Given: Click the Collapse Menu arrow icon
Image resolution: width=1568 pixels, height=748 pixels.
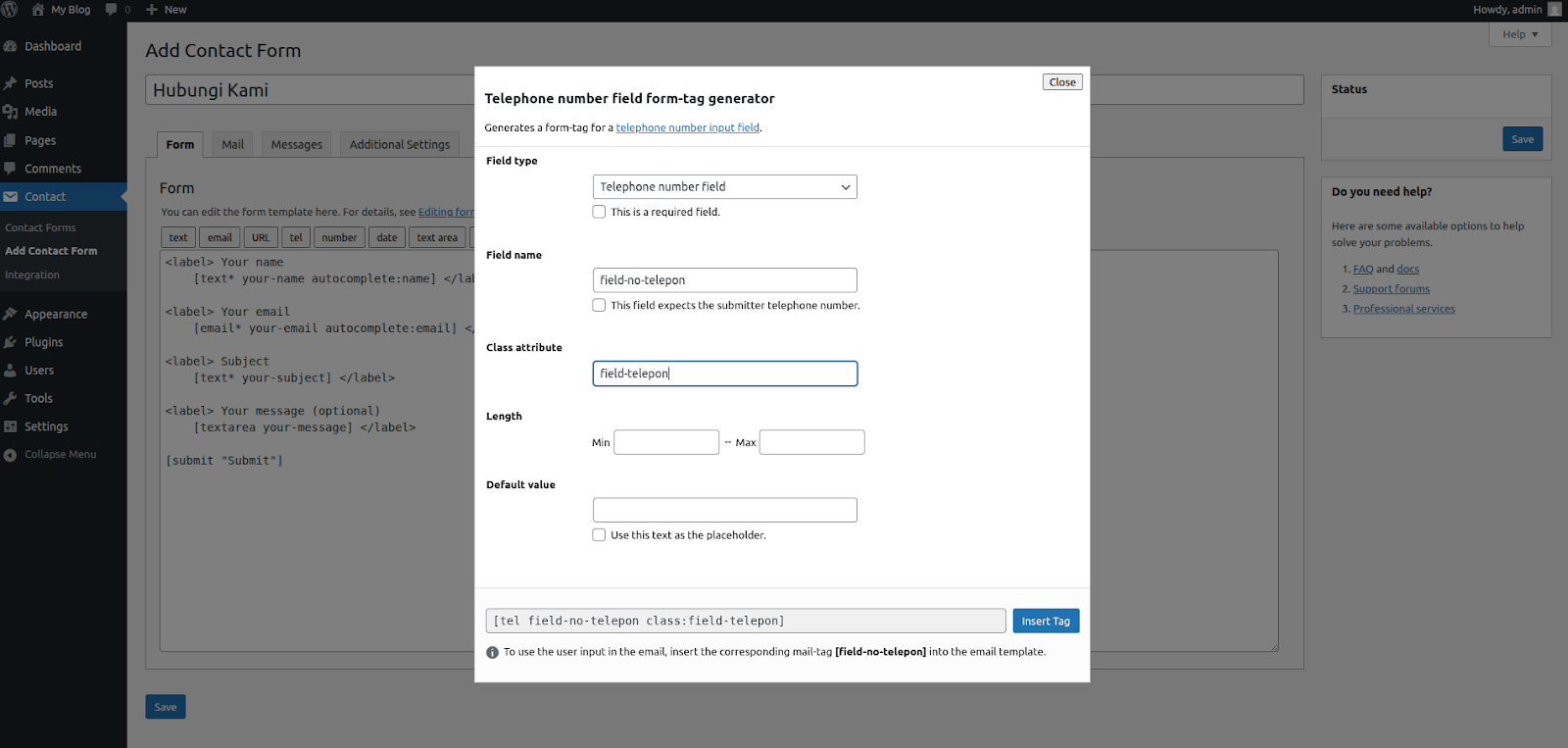Looking at the screenshot, I should tap(11, 455).
